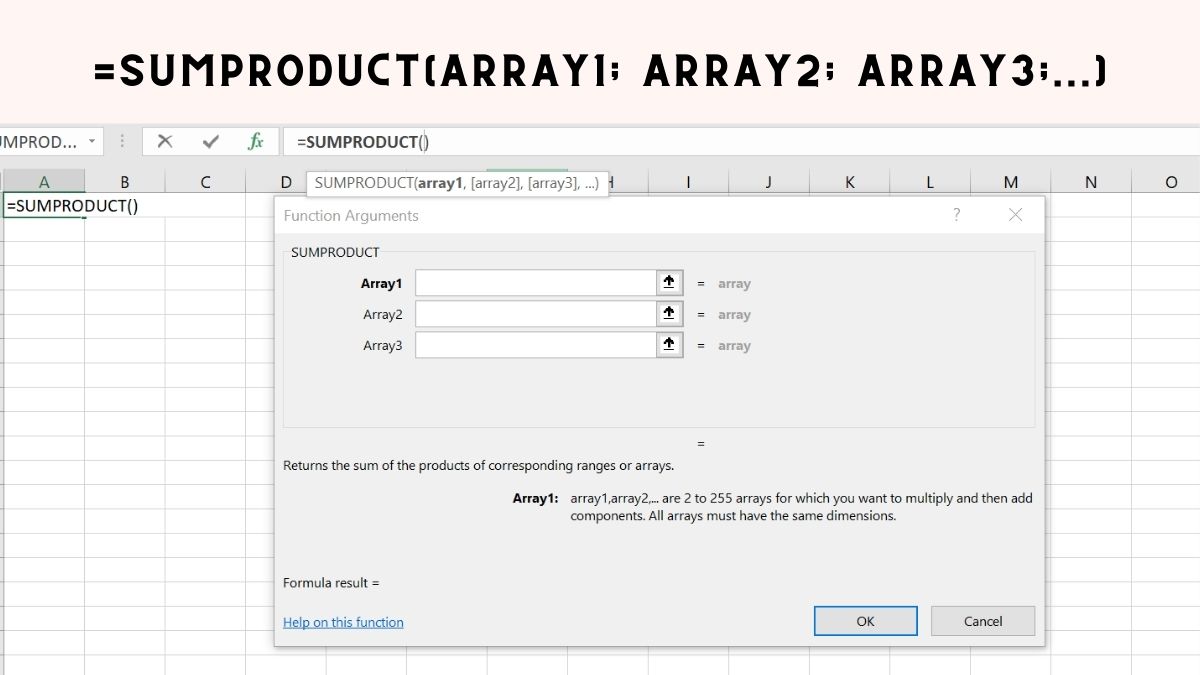Select column A header
Screen dimensions: 1200x675
point(44,182)
